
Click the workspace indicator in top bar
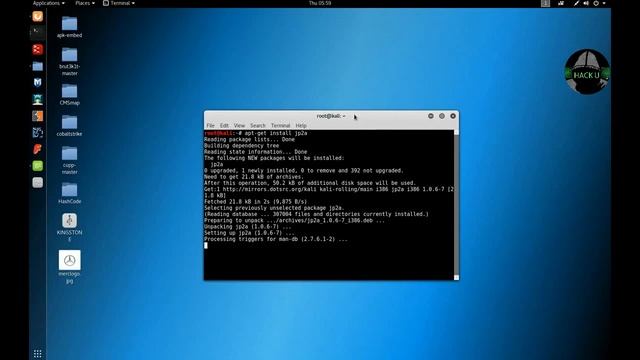click(545, 3)
